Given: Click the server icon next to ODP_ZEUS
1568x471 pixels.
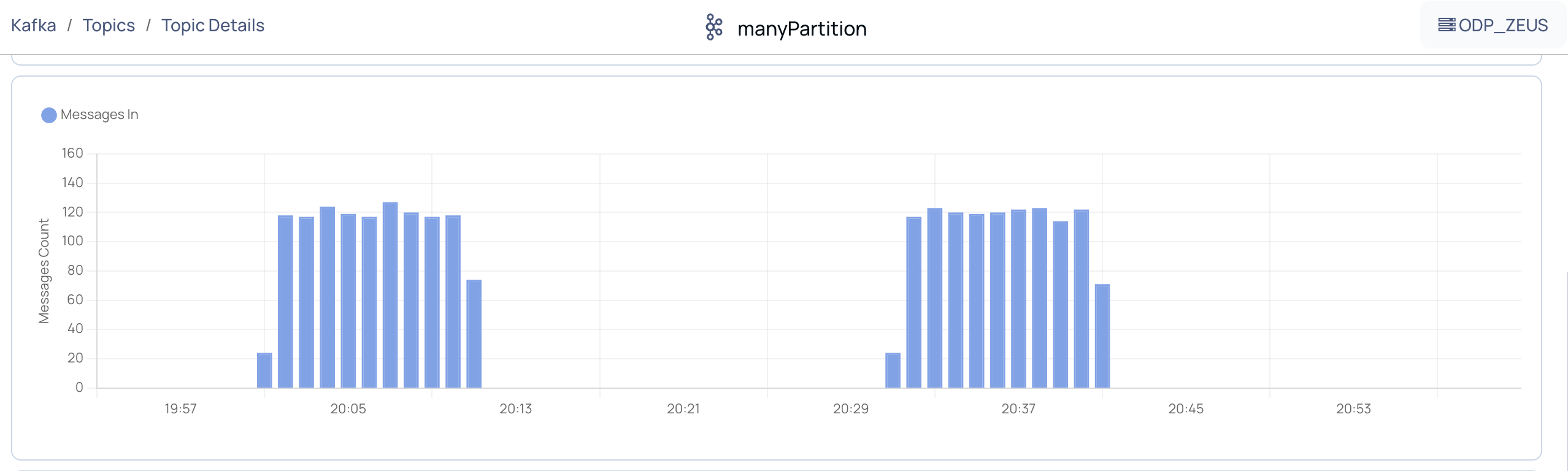Looking at the screenshot, I should click(x=1446, y=25).
